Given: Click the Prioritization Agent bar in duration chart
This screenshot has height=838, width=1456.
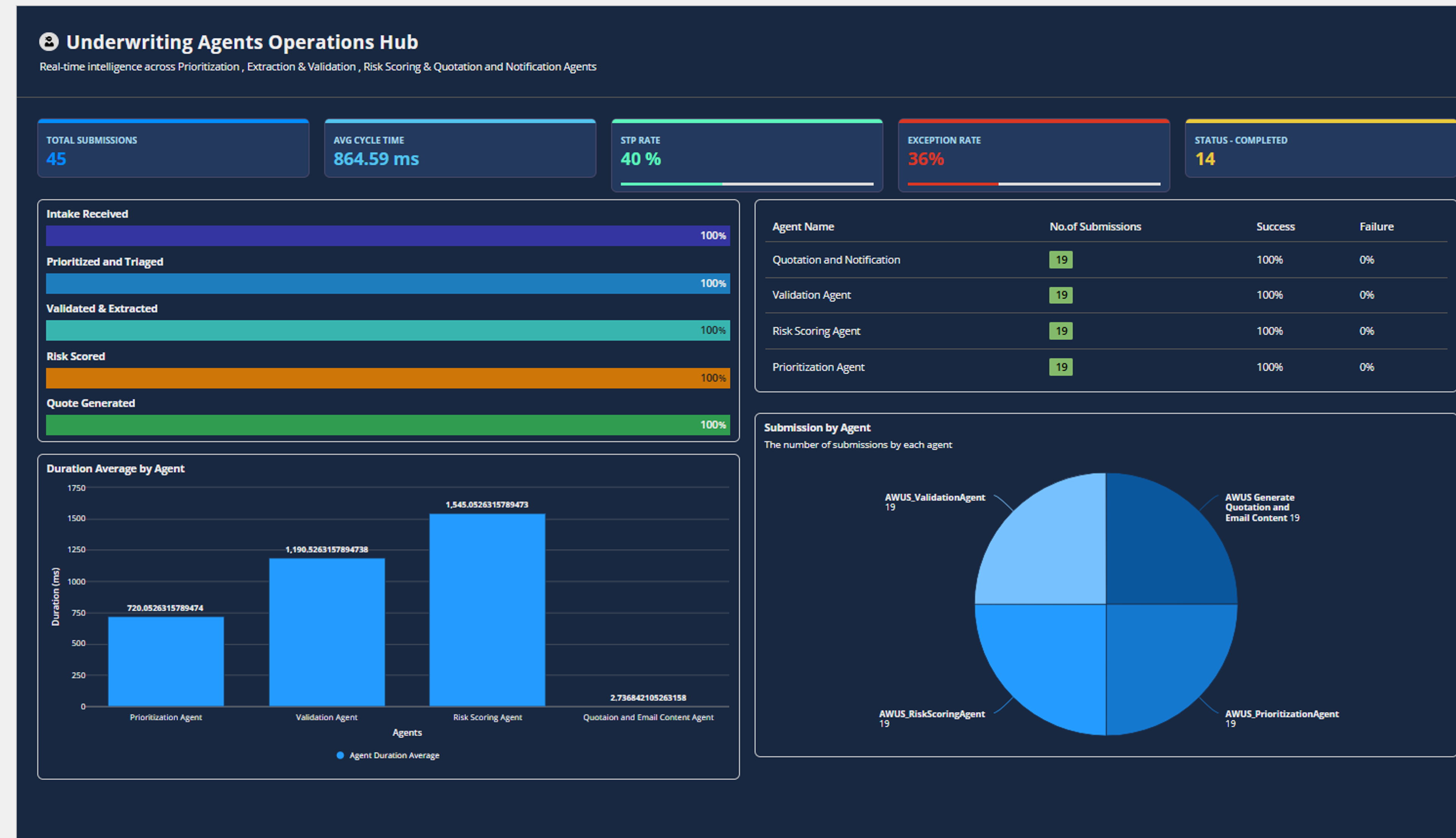Looking at the screenshot, I should pos(166,661).
